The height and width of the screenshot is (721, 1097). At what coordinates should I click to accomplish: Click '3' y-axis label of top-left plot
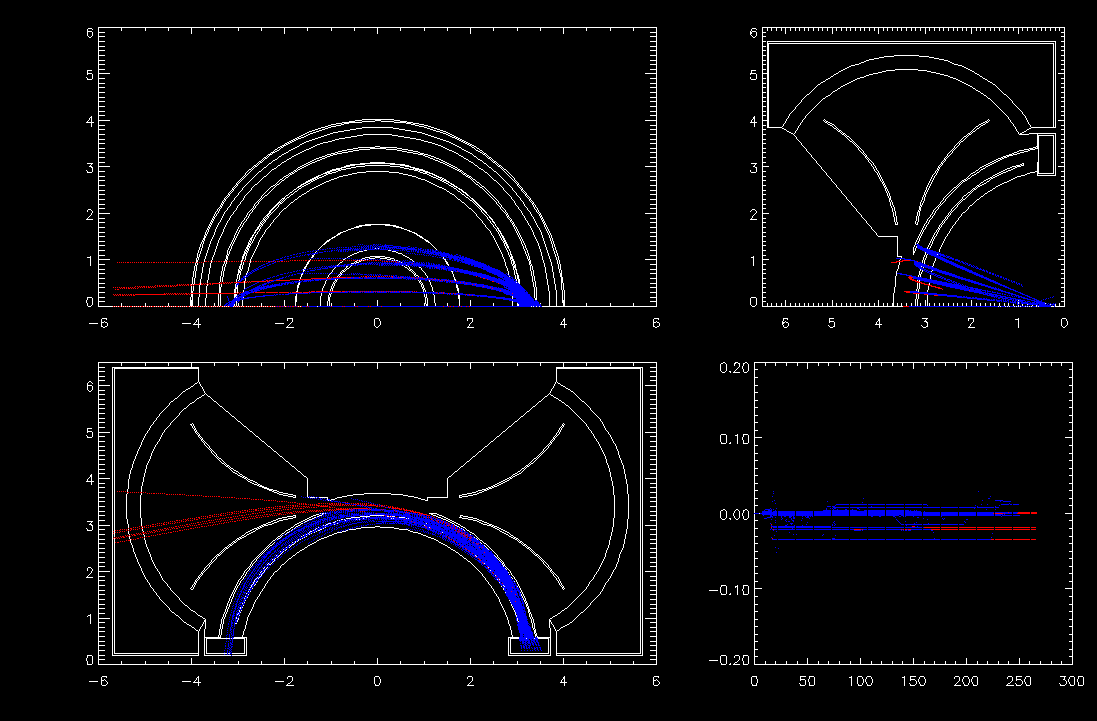[x=90, y=168]
